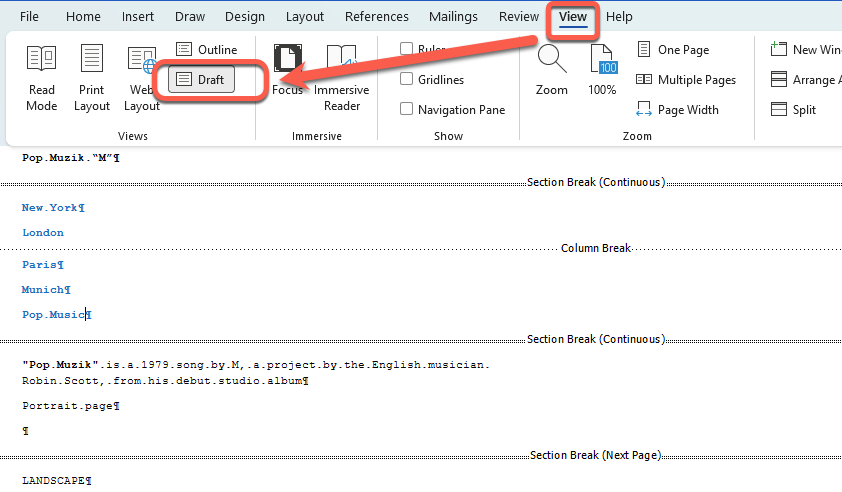Show the Navigation Pane checkbox

[407, 109]
